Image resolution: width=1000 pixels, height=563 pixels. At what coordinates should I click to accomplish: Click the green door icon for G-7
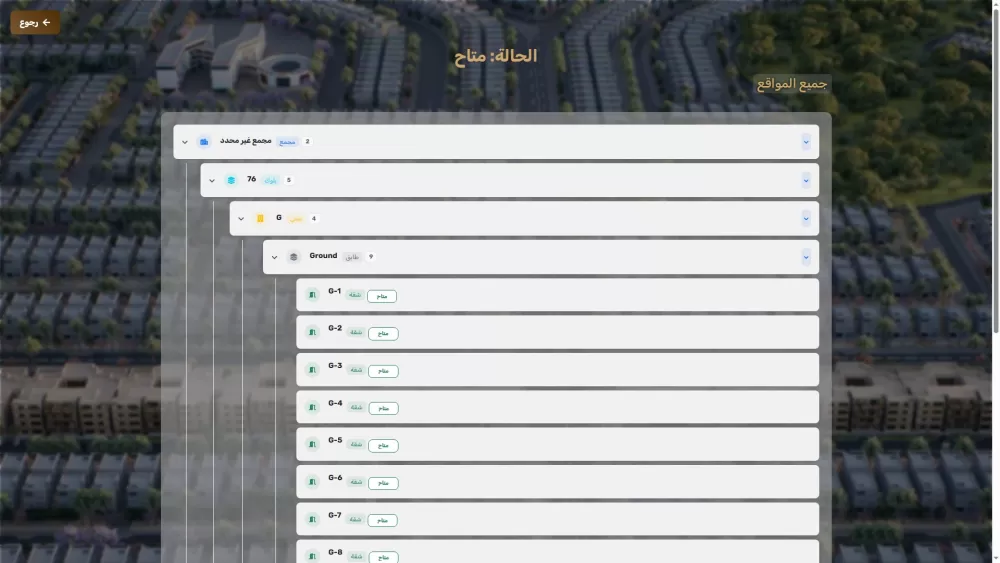(x=312, y=519)
